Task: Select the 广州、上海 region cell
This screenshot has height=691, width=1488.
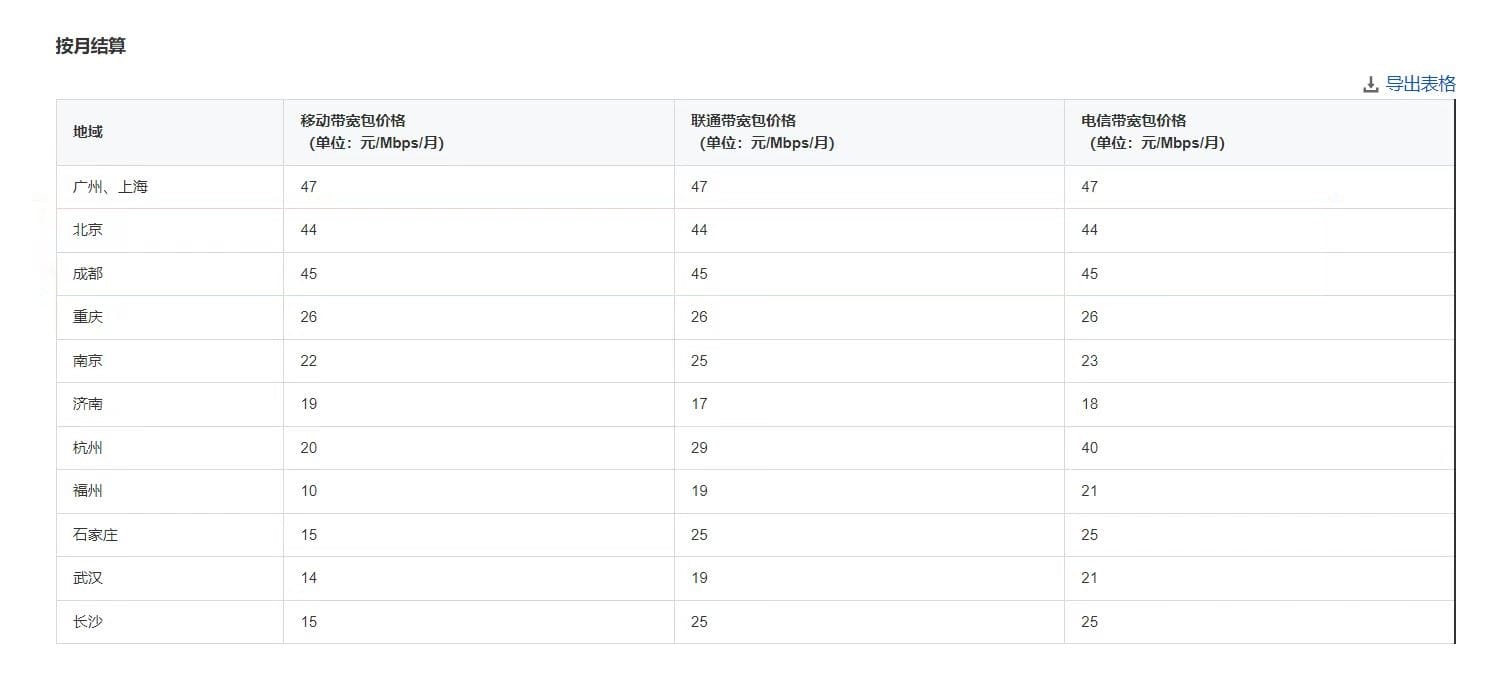Action: [111, 187]
